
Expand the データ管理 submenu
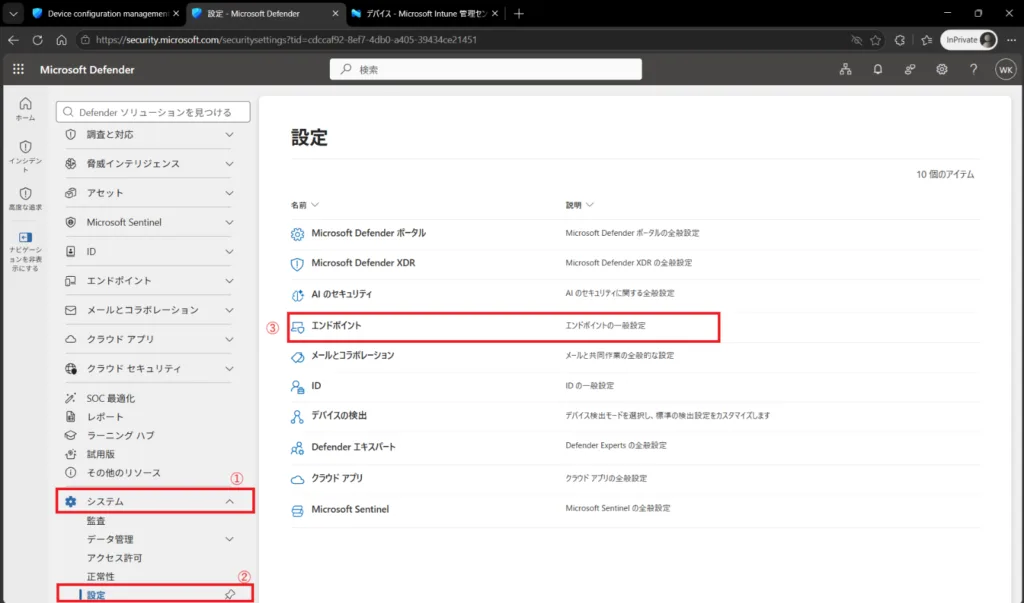[x=229, y=540]
